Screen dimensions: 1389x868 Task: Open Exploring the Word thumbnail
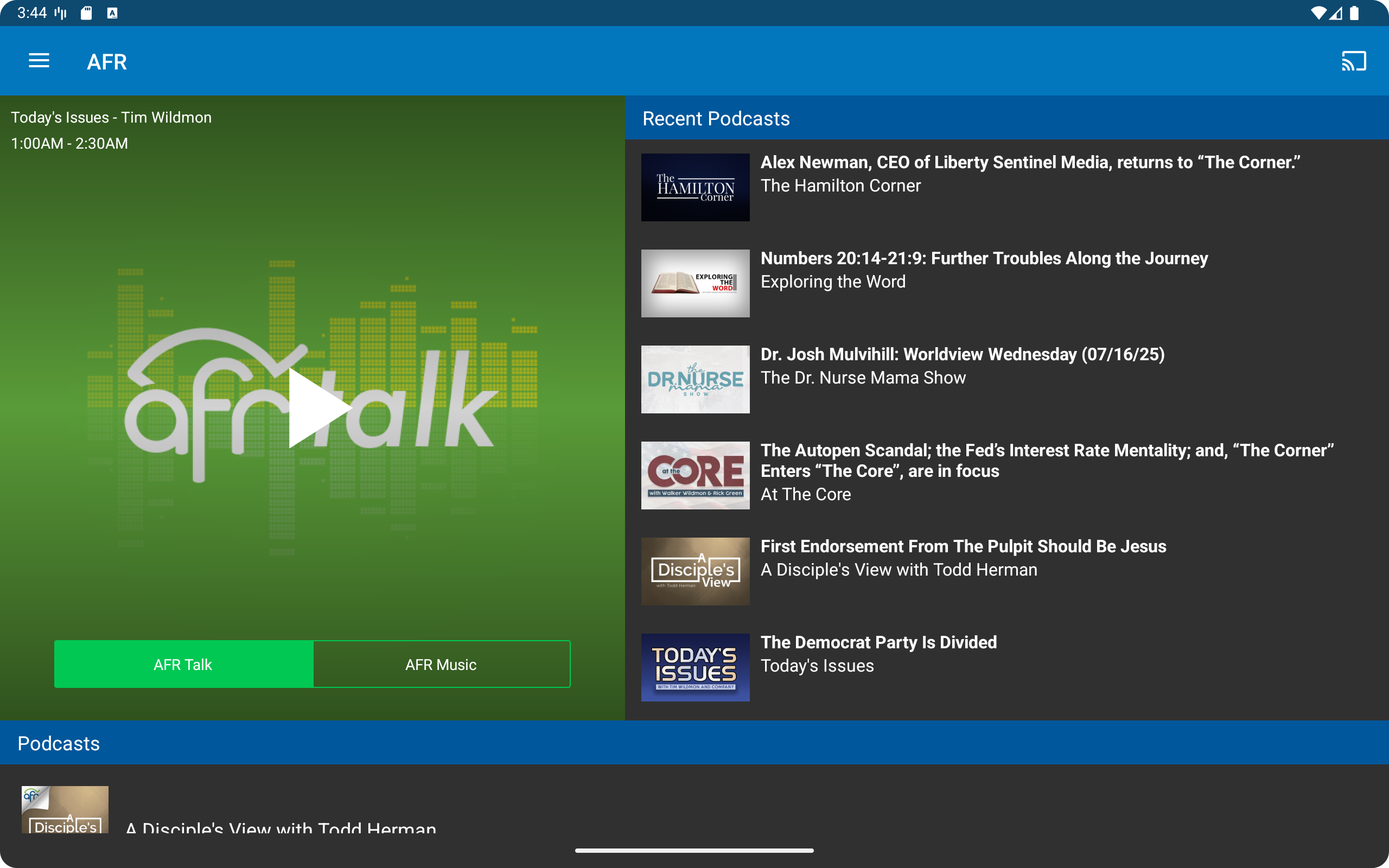click(695, 283)
